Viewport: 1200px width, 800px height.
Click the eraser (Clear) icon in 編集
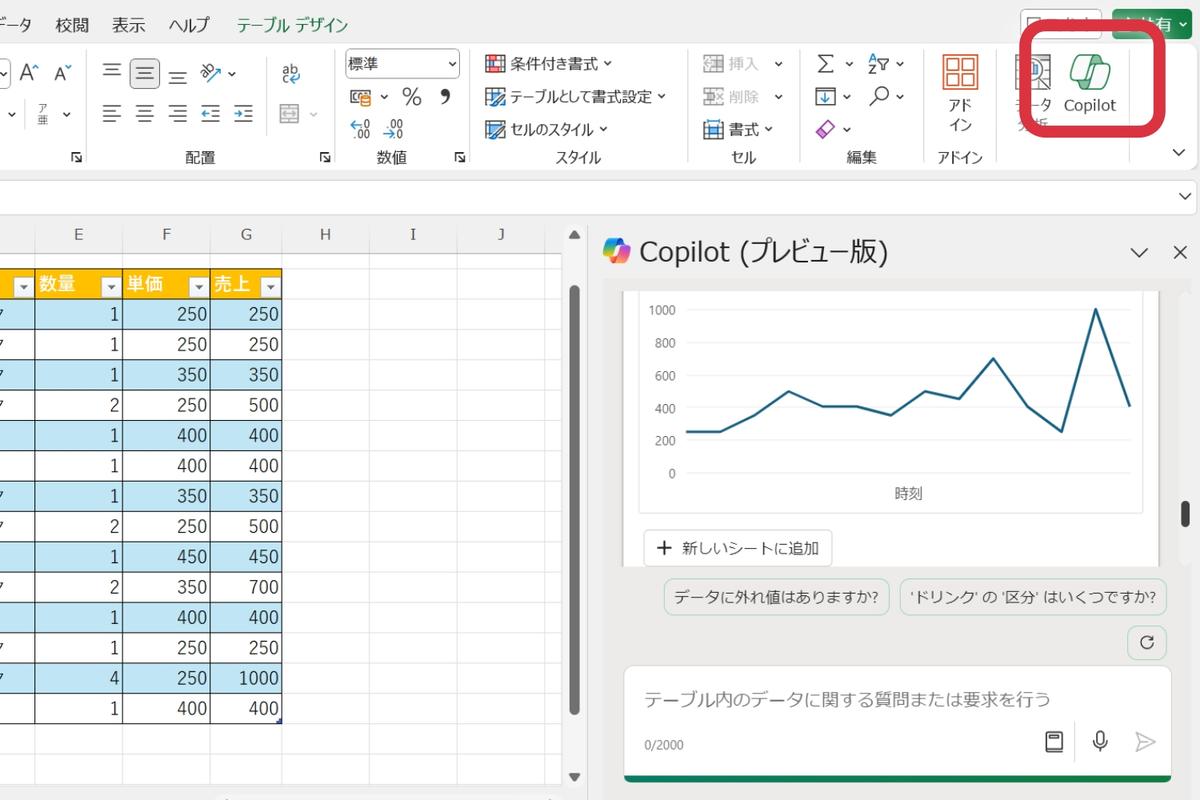827,128
